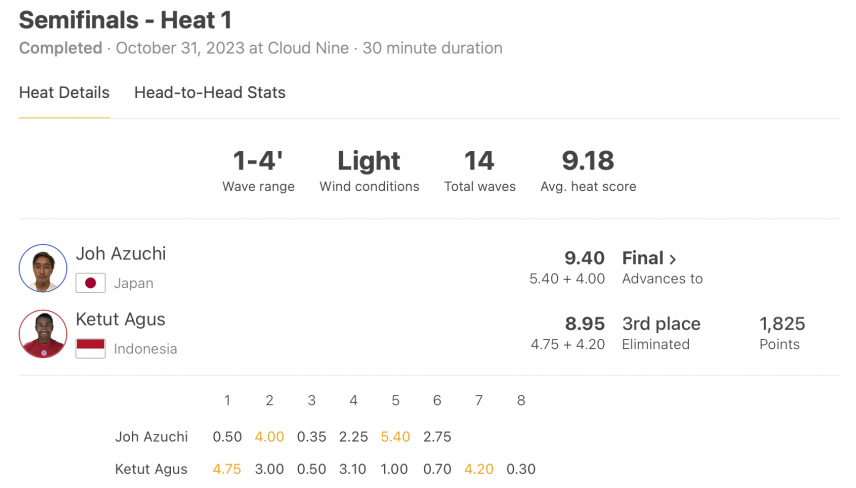Click Joh Azuchi row label in score table
Viewport: 856px width, 488px height.
pos(151,437)
